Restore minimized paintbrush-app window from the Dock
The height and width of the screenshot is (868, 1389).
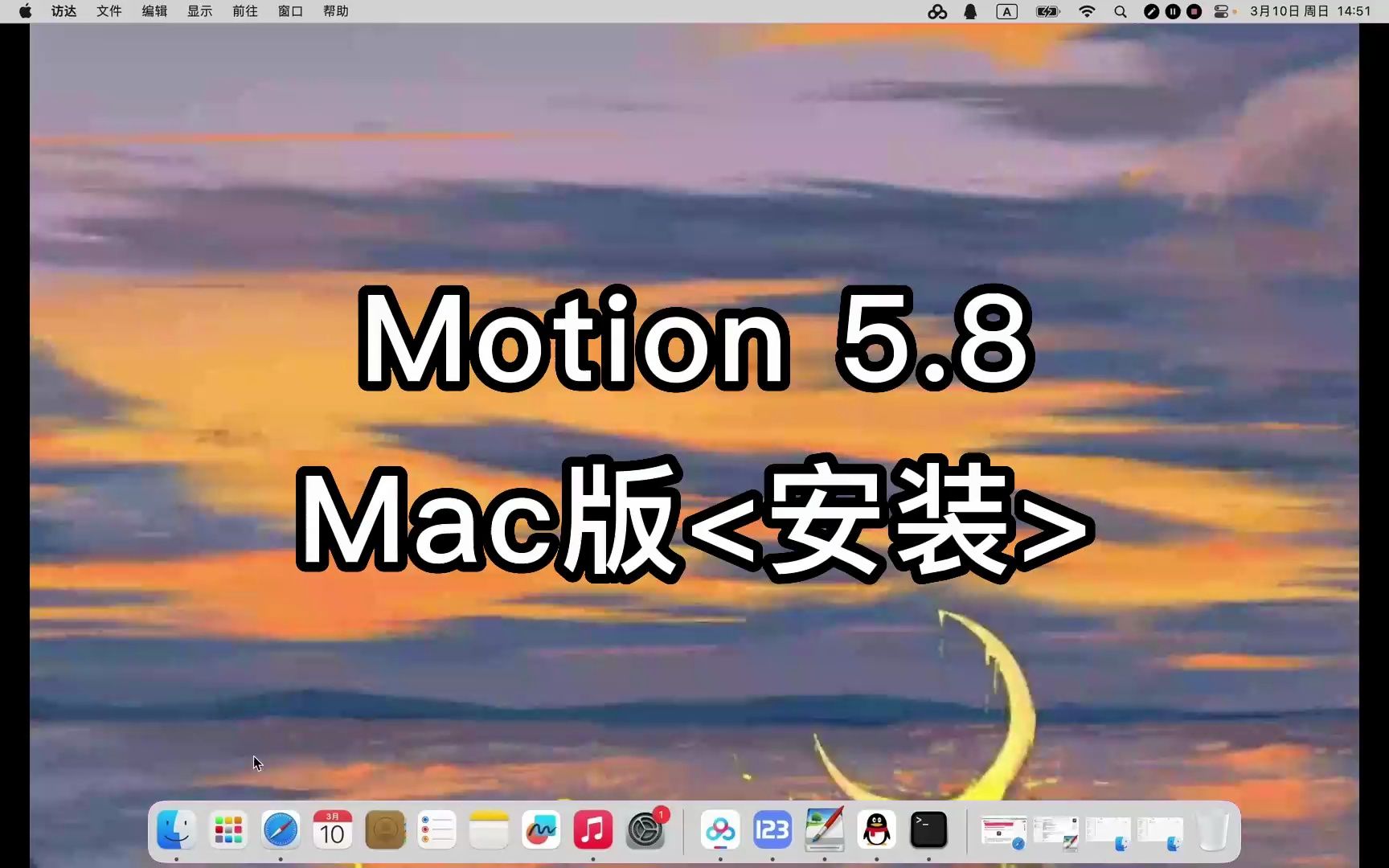point(1055,833)
